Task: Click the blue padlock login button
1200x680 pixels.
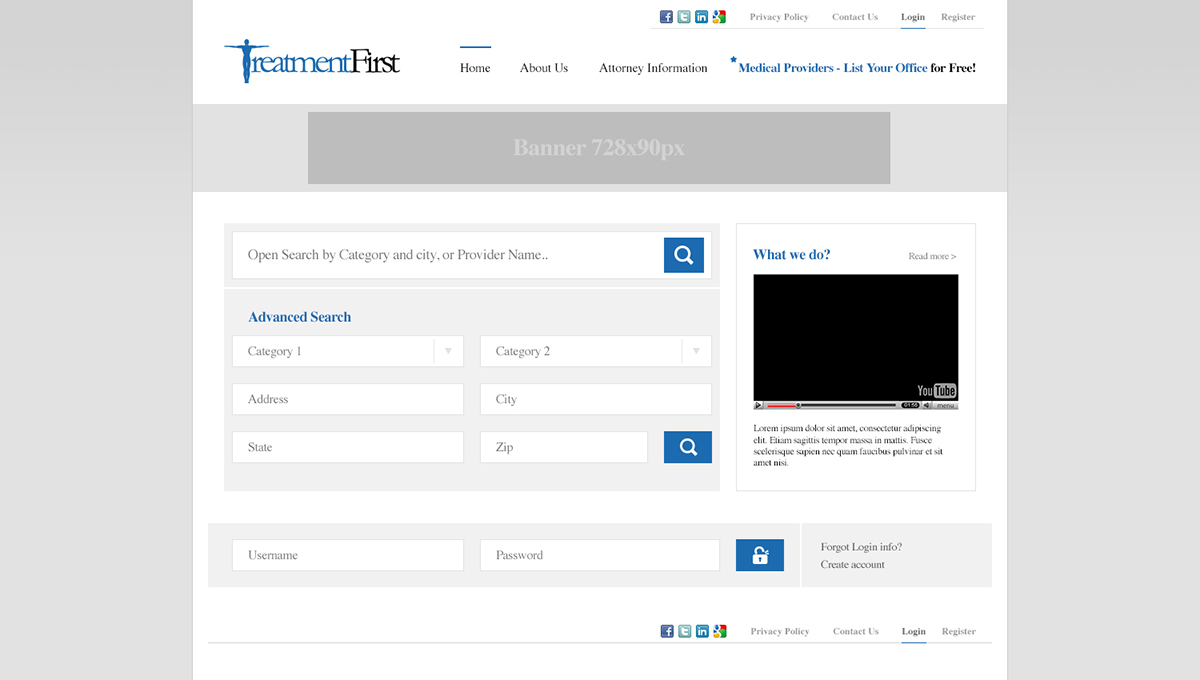Action: pyautogui.click(x=760, y=555)
